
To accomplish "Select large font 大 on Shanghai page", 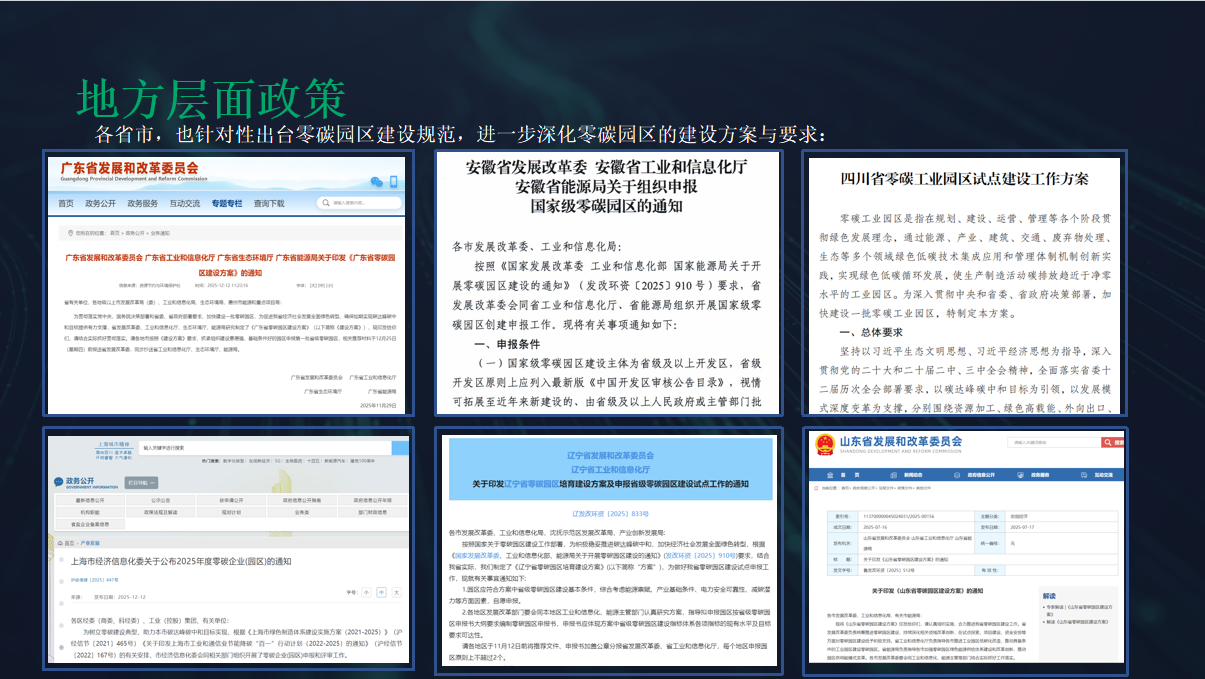I will [396, 592].
